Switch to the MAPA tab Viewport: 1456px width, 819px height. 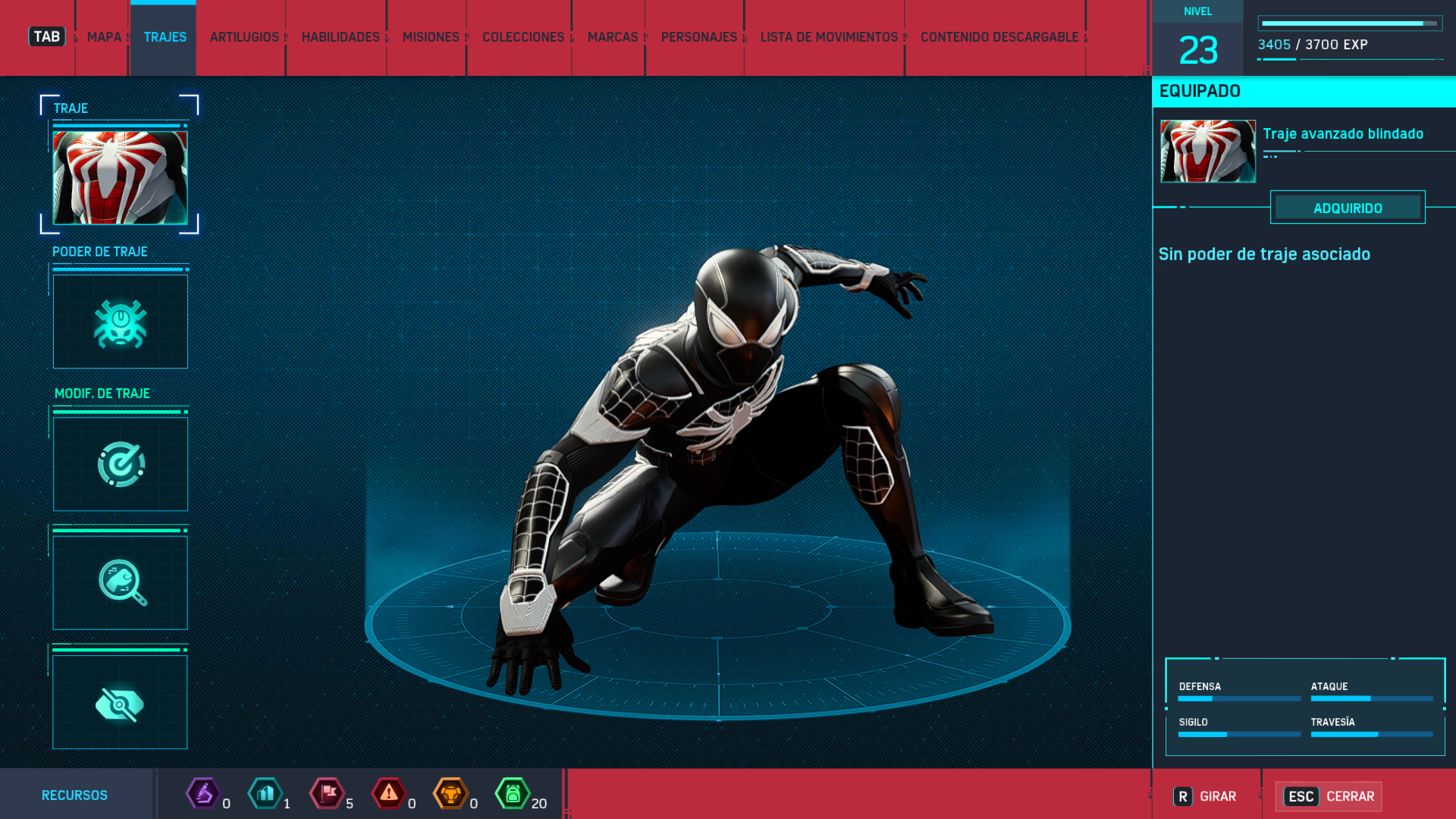tap(104, 37)
